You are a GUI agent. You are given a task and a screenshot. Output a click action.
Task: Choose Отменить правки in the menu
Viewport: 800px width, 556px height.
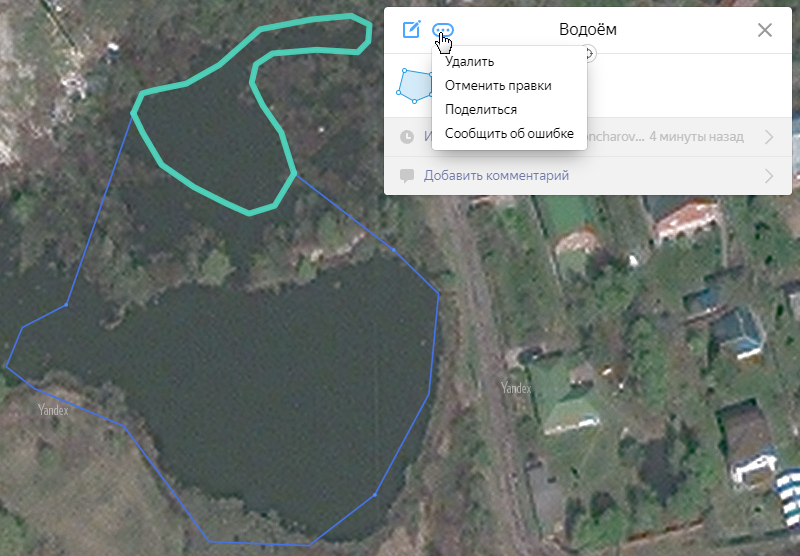click(x=498, y=86)
